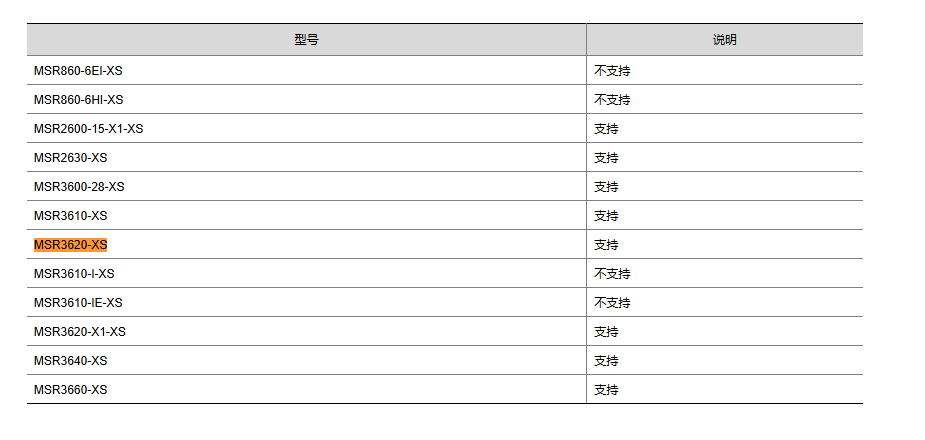Screen dimensions: 925x440
Task: Click the 支持 status beside MSR2630-XS
Action: [606, 158]
